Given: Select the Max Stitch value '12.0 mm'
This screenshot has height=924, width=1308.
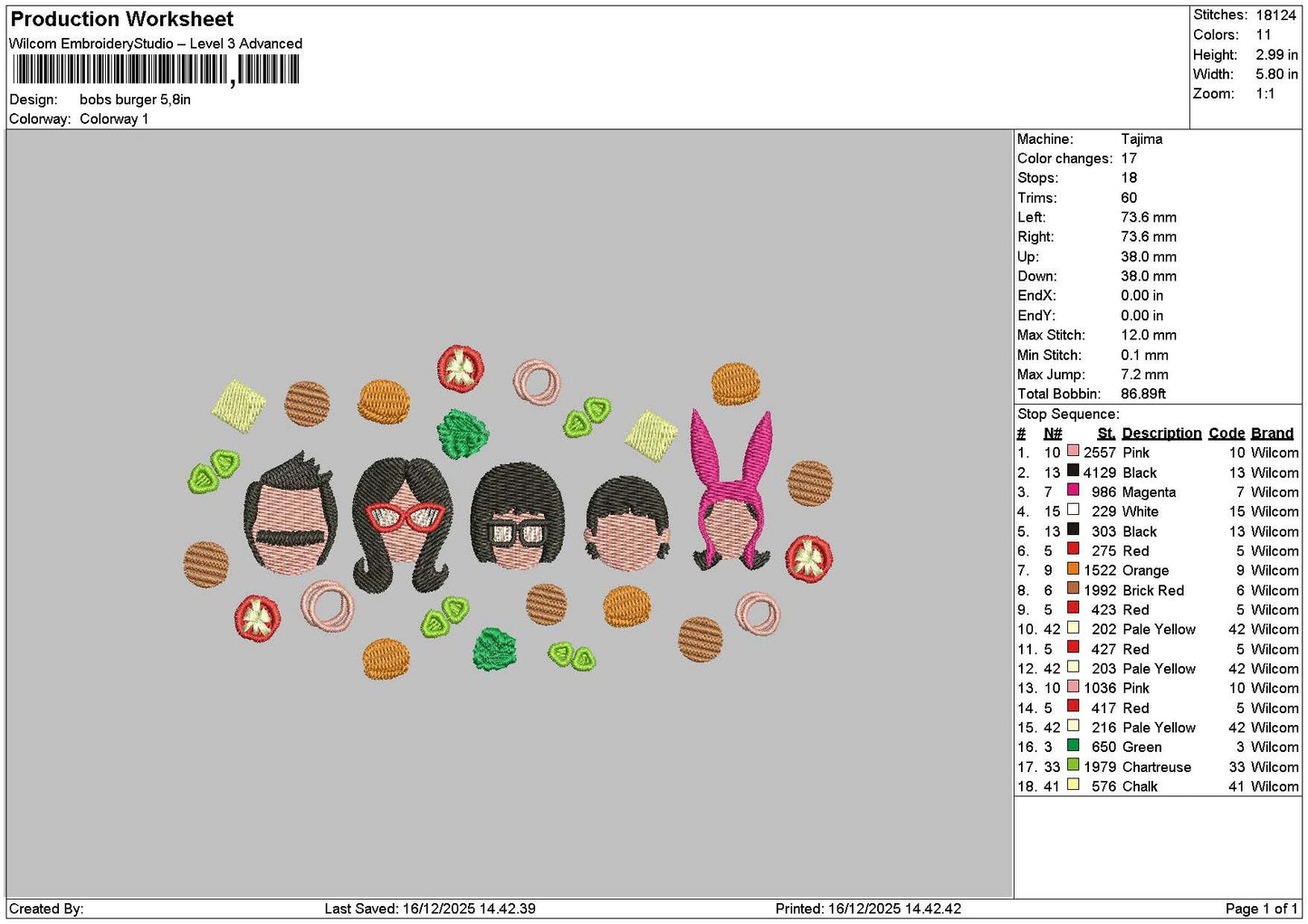Looking at the screenshot, I should pos(1149,335).
